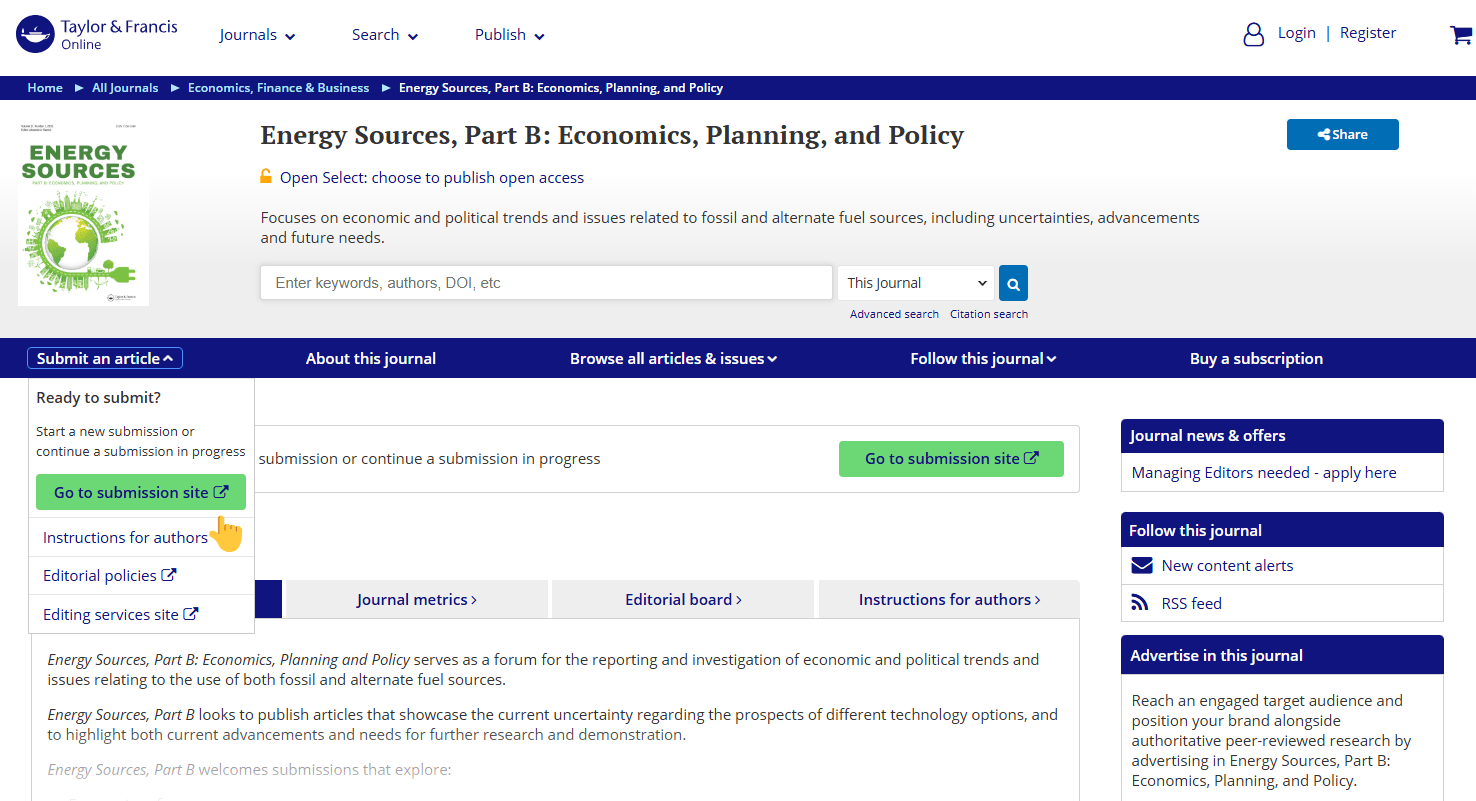Select Editing services site menu entry
Screen dimensions: 1476x801
click(x=121, y=615)
